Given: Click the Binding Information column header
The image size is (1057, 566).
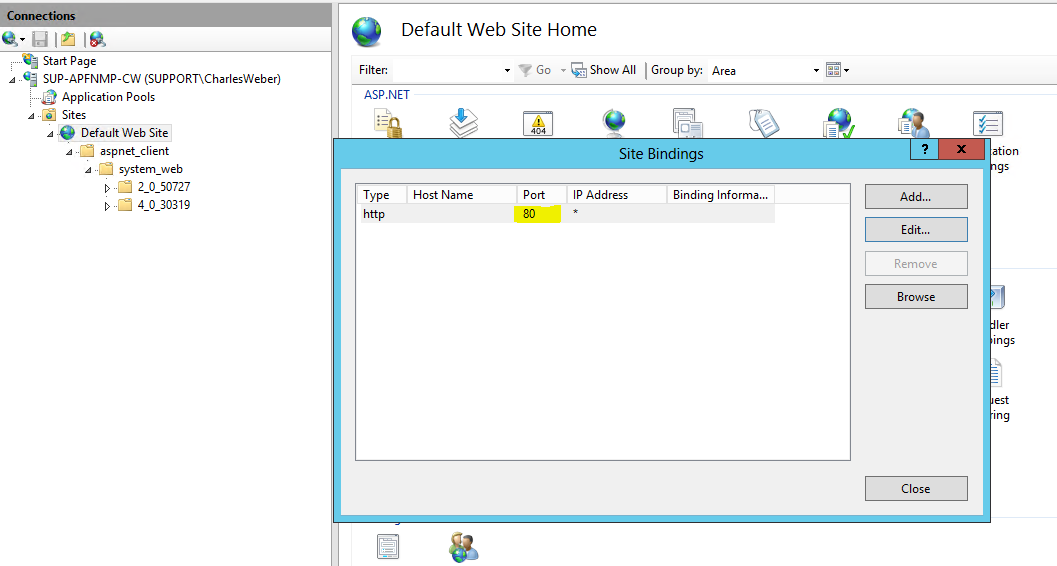Looking at the screenshot, I should tap(721, 195).
